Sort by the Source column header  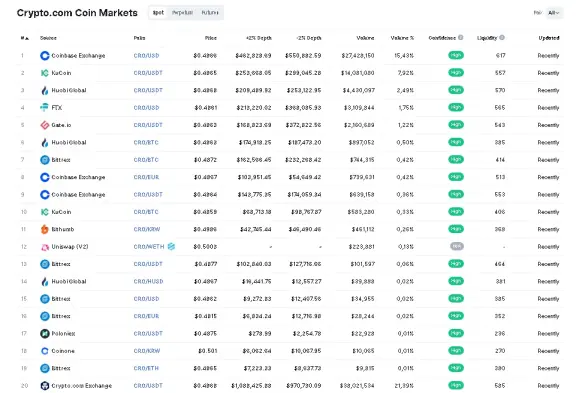[x=48, y=38]
